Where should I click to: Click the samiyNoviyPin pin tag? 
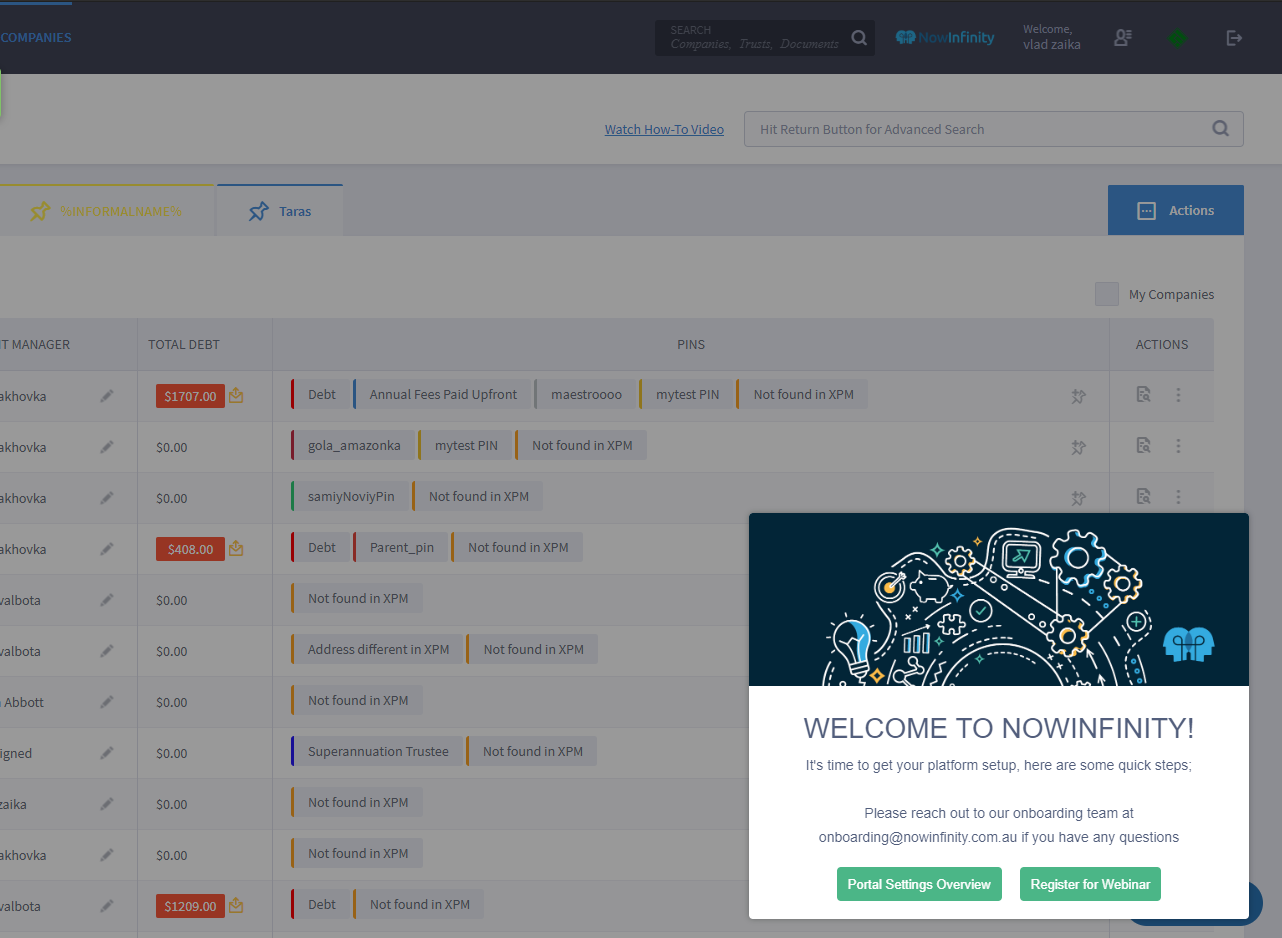coord(351,496)
